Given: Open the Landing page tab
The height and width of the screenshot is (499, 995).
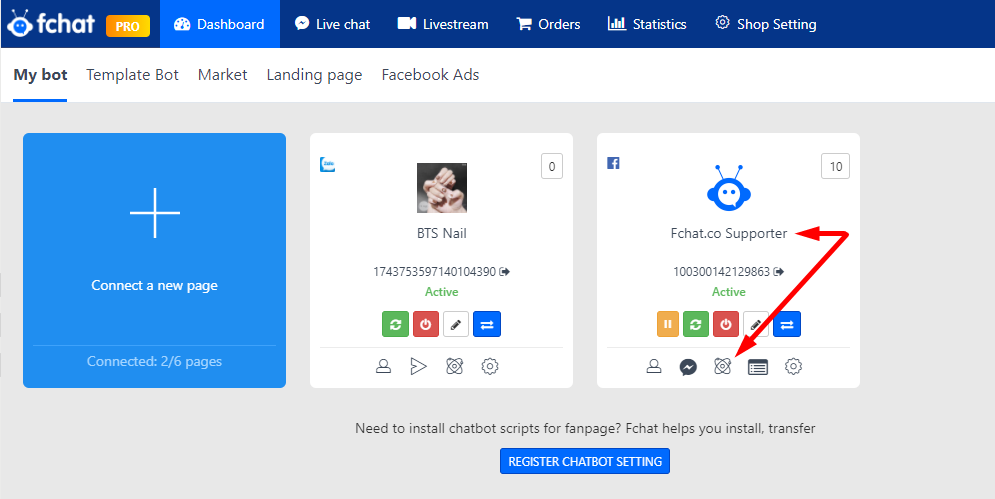Looking at the screenshot, I should [314, 75].
